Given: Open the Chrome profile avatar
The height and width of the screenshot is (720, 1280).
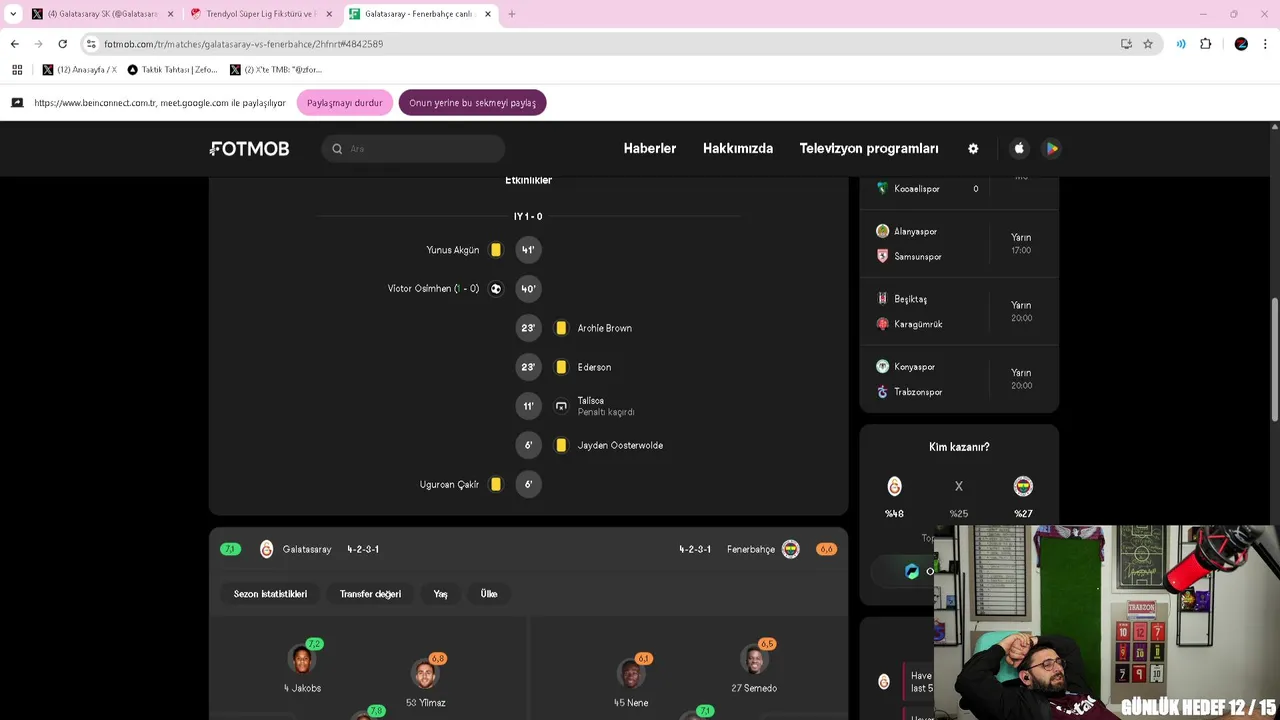Looking at the screenshot, I should (1241, 44).
